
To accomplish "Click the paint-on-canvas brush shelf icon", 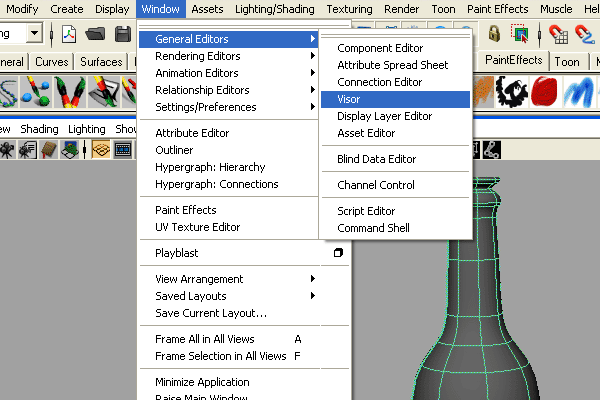I will click(103, 92).
